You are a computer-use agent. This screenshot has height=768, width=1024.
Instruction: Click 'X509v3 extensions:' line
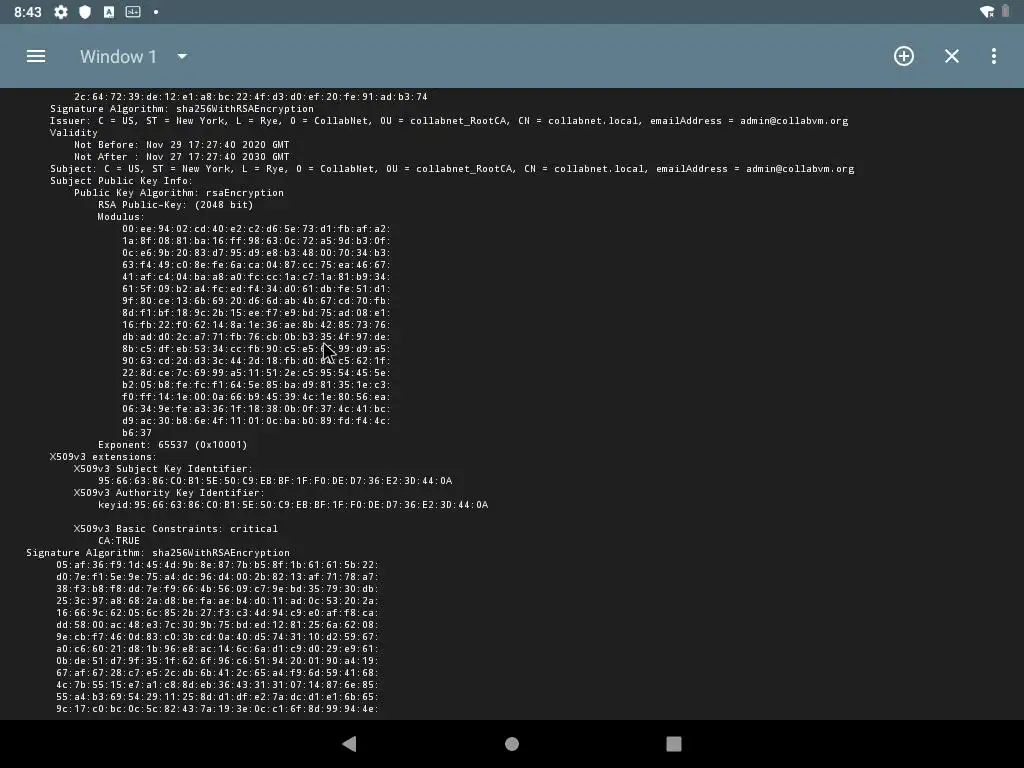[103, 456]
